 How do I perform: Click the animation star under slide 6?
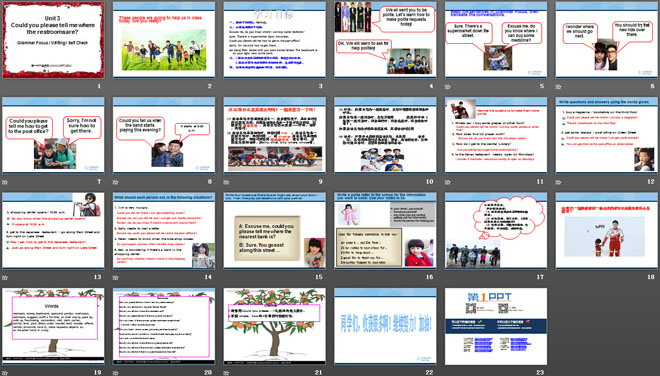pos(558,87)
